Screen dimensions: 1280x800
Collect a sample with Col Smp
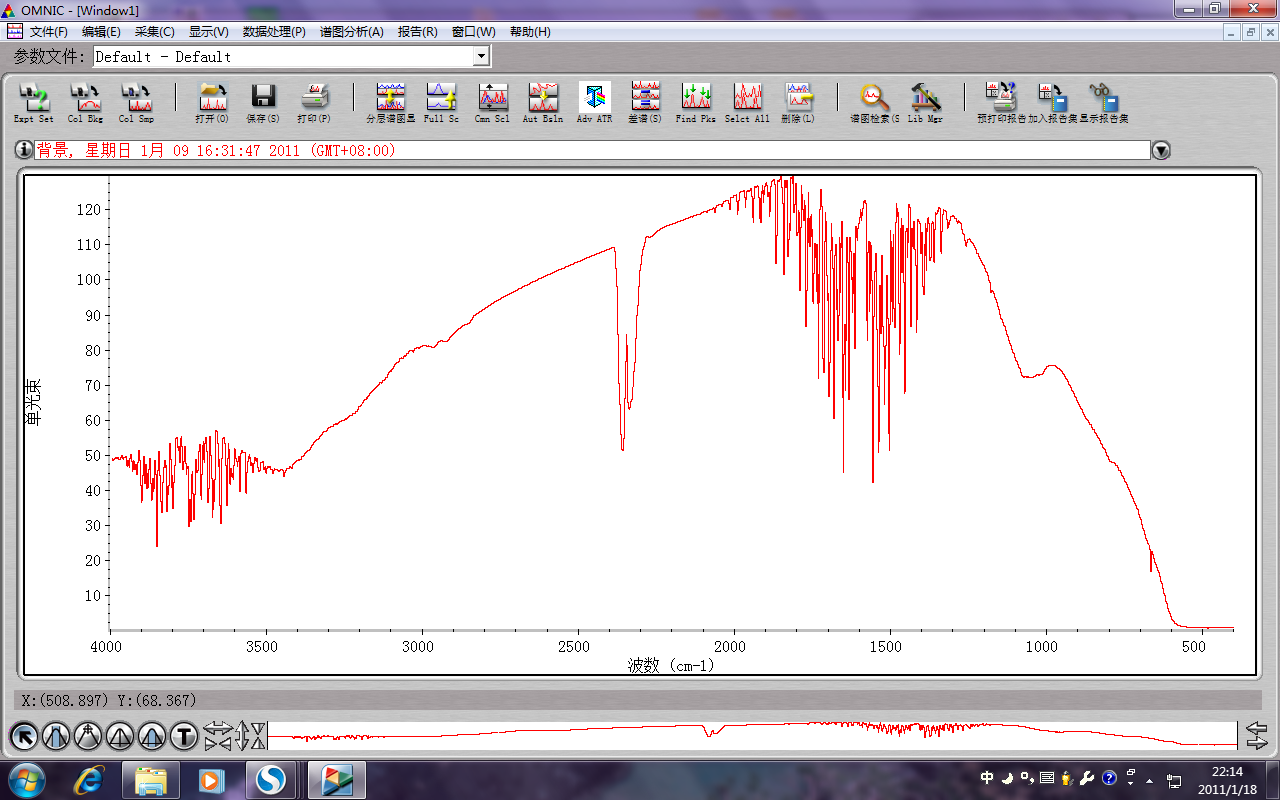tap(136, 103)
